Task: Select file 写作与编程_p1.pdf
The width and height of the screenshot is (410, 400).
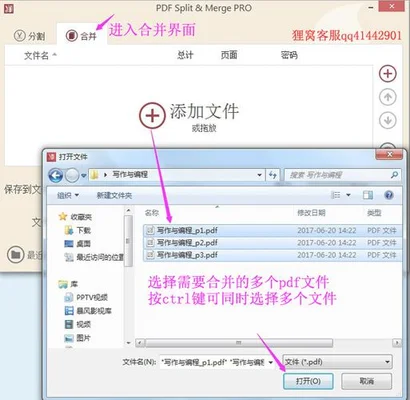Action: click(x=272, y=230)
